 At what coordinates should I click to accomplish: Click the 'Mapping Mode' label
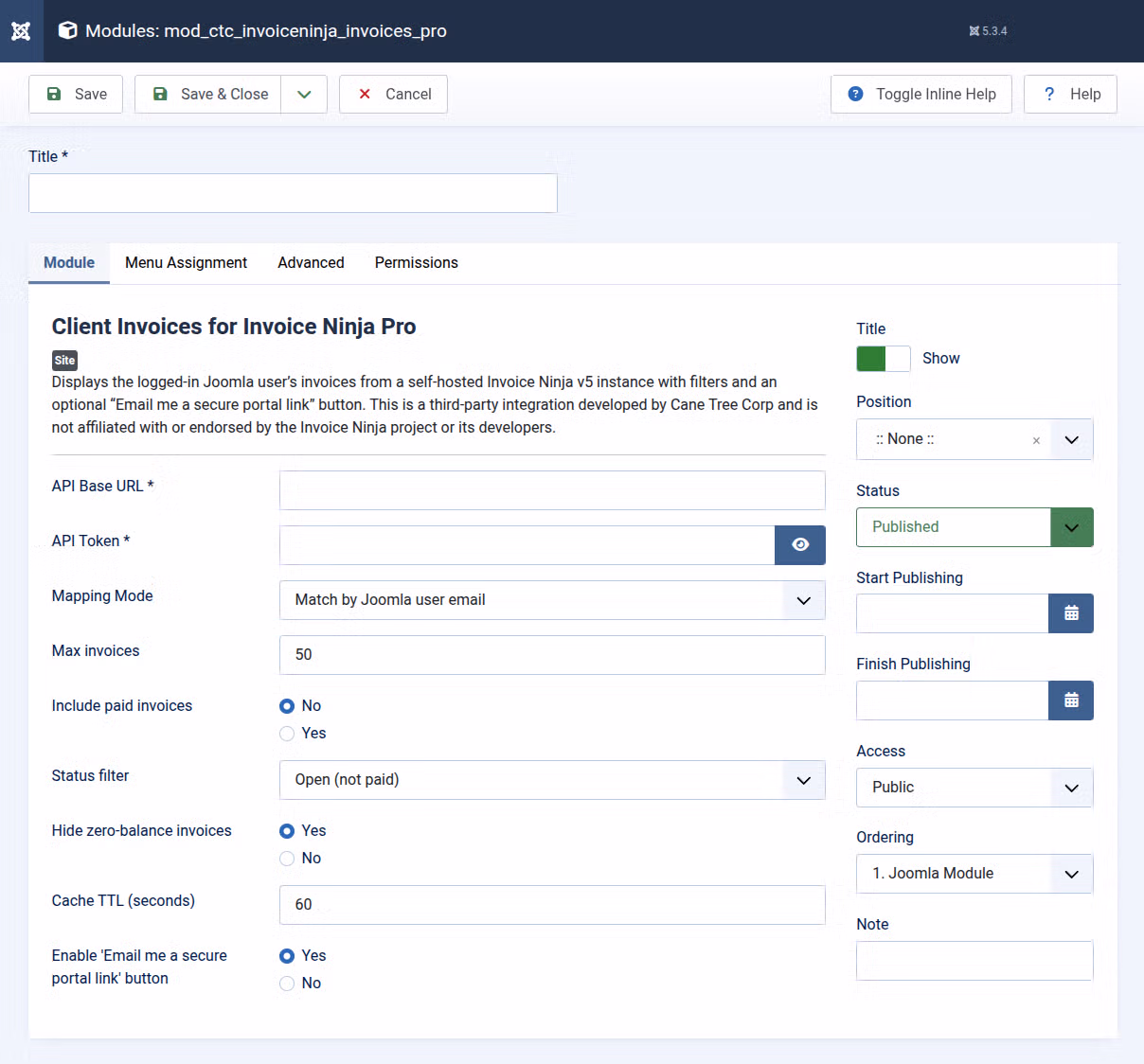[x=102, y=595]
